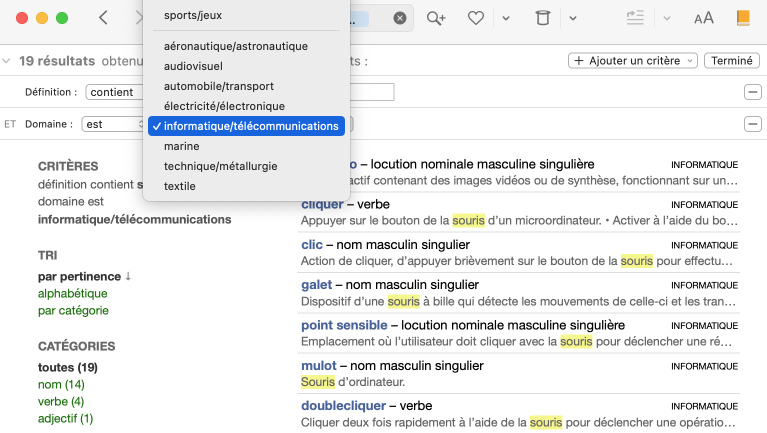The image size is (767, 433).
Task: Click the 'Terminé' button
Action: tap(731, 61)
